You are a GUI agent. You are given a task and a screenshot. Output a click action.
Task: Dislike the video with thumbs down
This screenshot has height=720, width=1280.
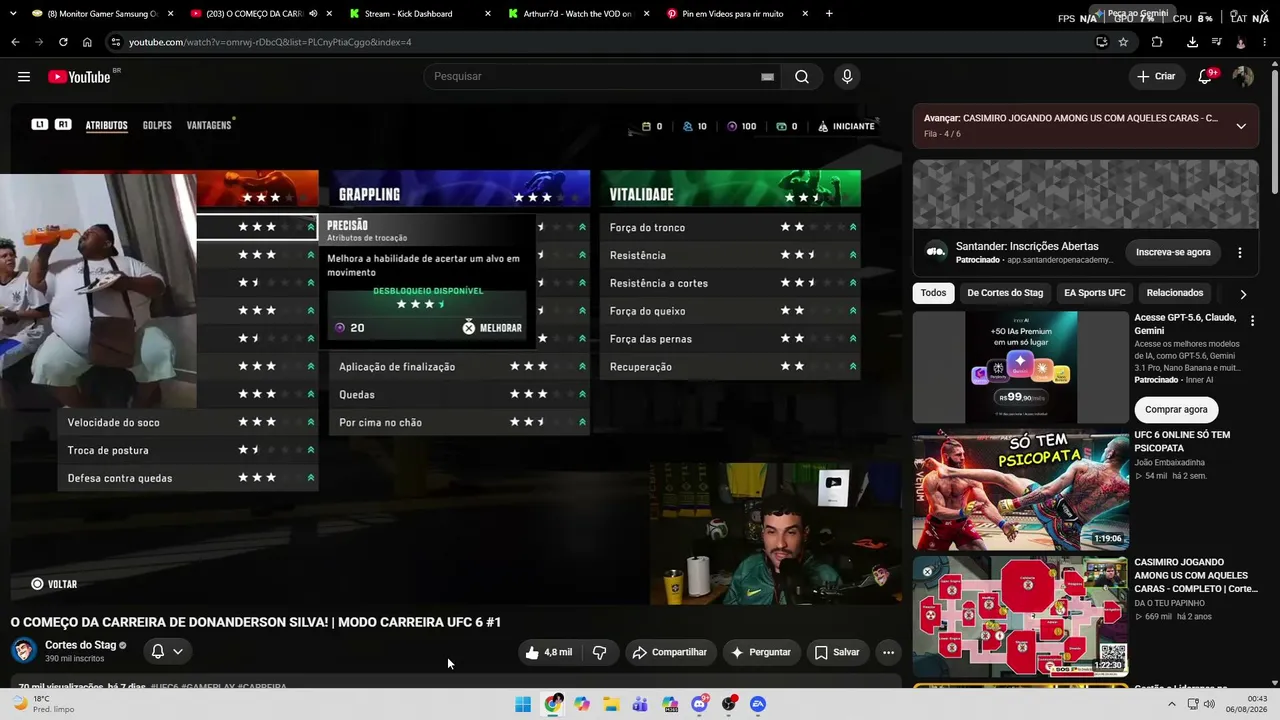tap(600, 652)
